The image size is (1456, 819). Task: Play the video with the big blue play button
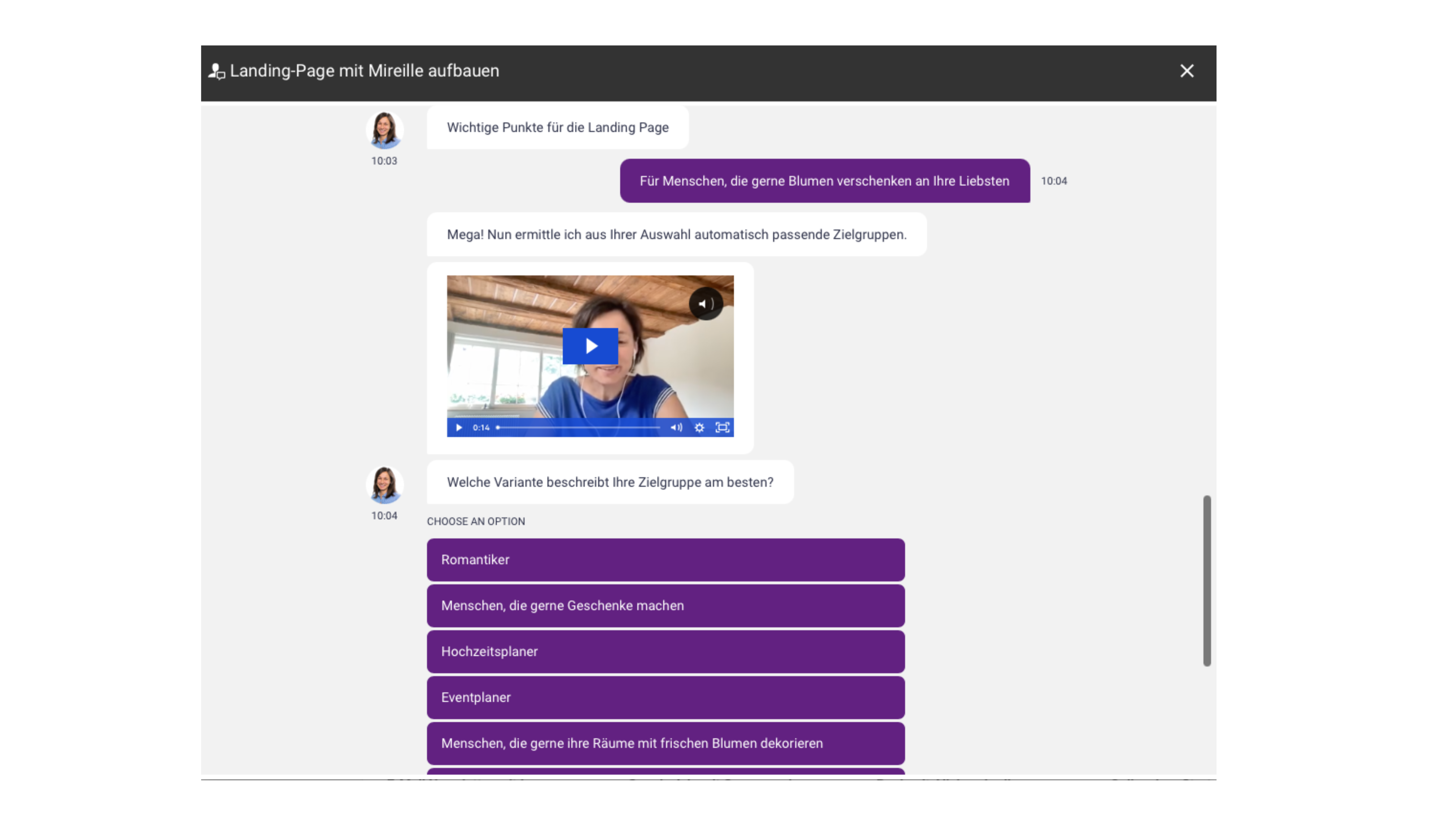(590, 346)
